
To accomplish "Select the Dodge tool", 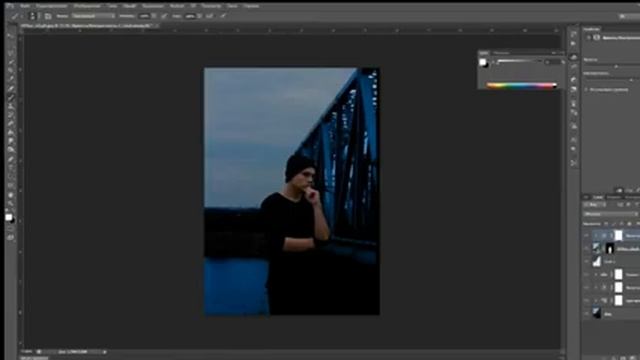I will click(x=10, y=150).
